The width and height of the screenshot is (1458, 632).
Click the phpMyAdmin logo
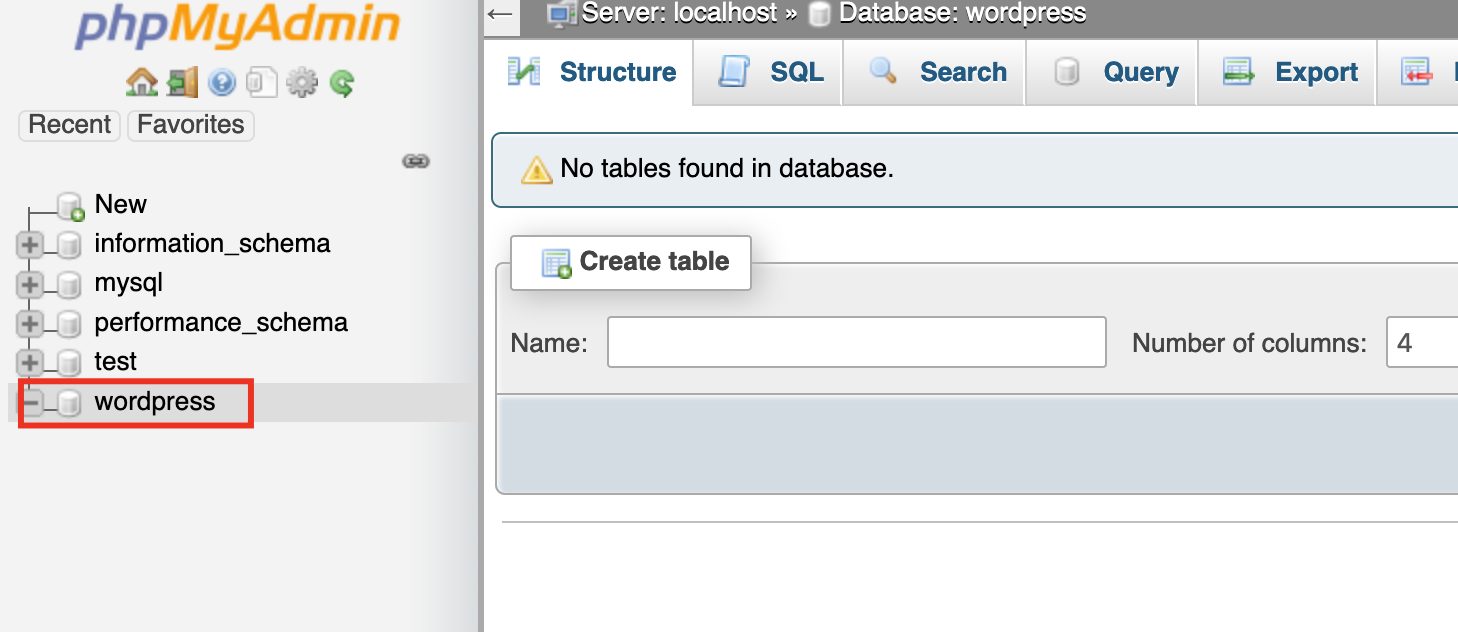[x=237, y=28]
